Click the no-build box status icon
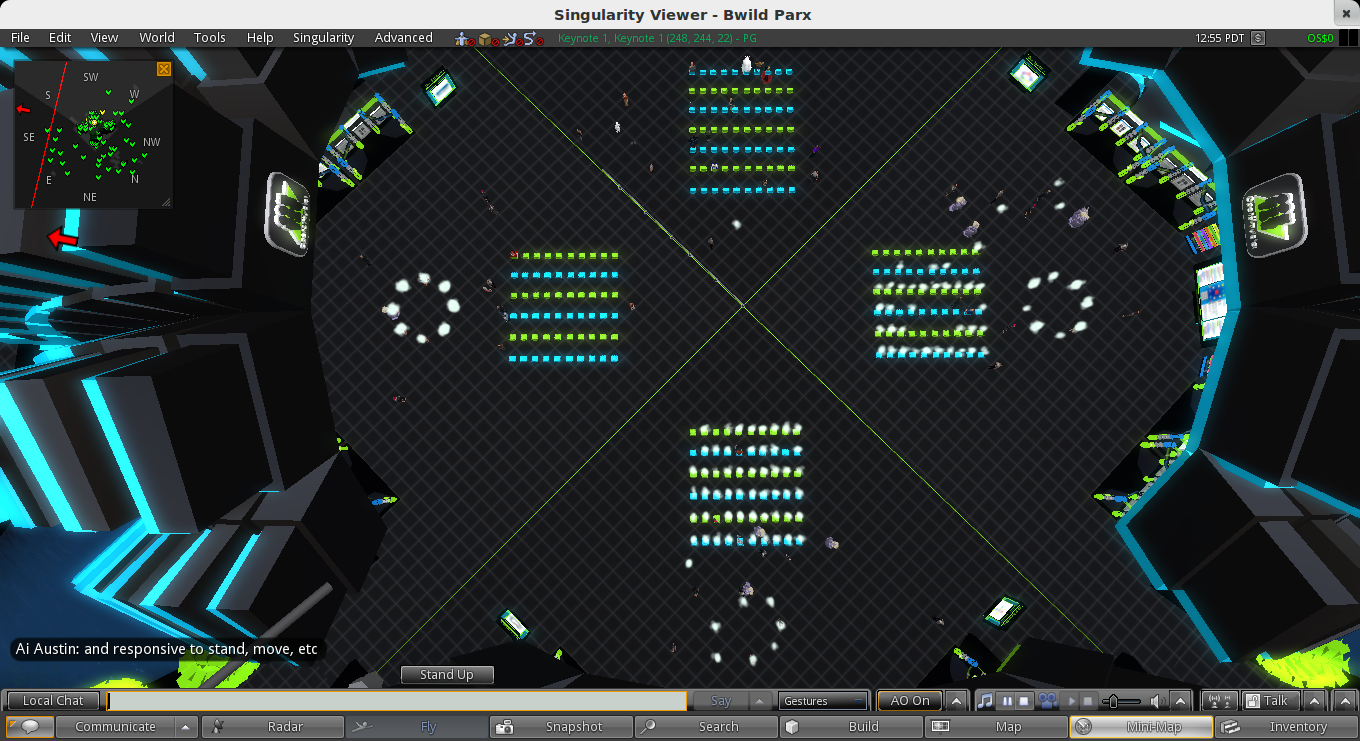1360x741 pixels. pos(488,38)
